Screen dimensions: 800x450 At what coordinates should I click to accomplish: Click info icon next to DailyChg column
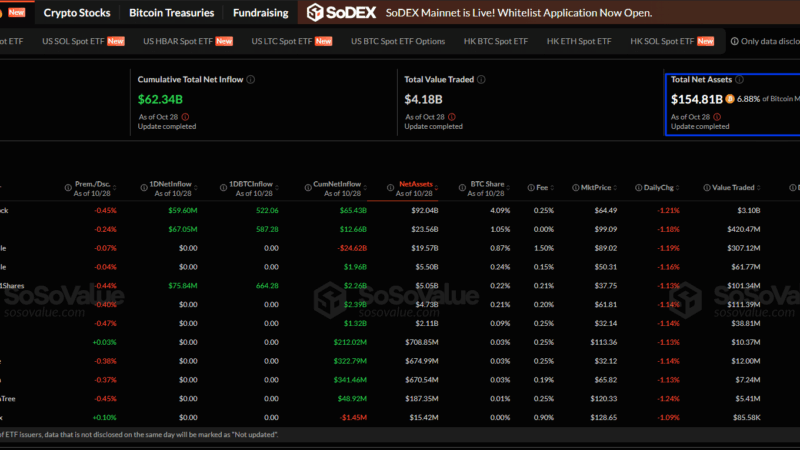pos(638,188)
